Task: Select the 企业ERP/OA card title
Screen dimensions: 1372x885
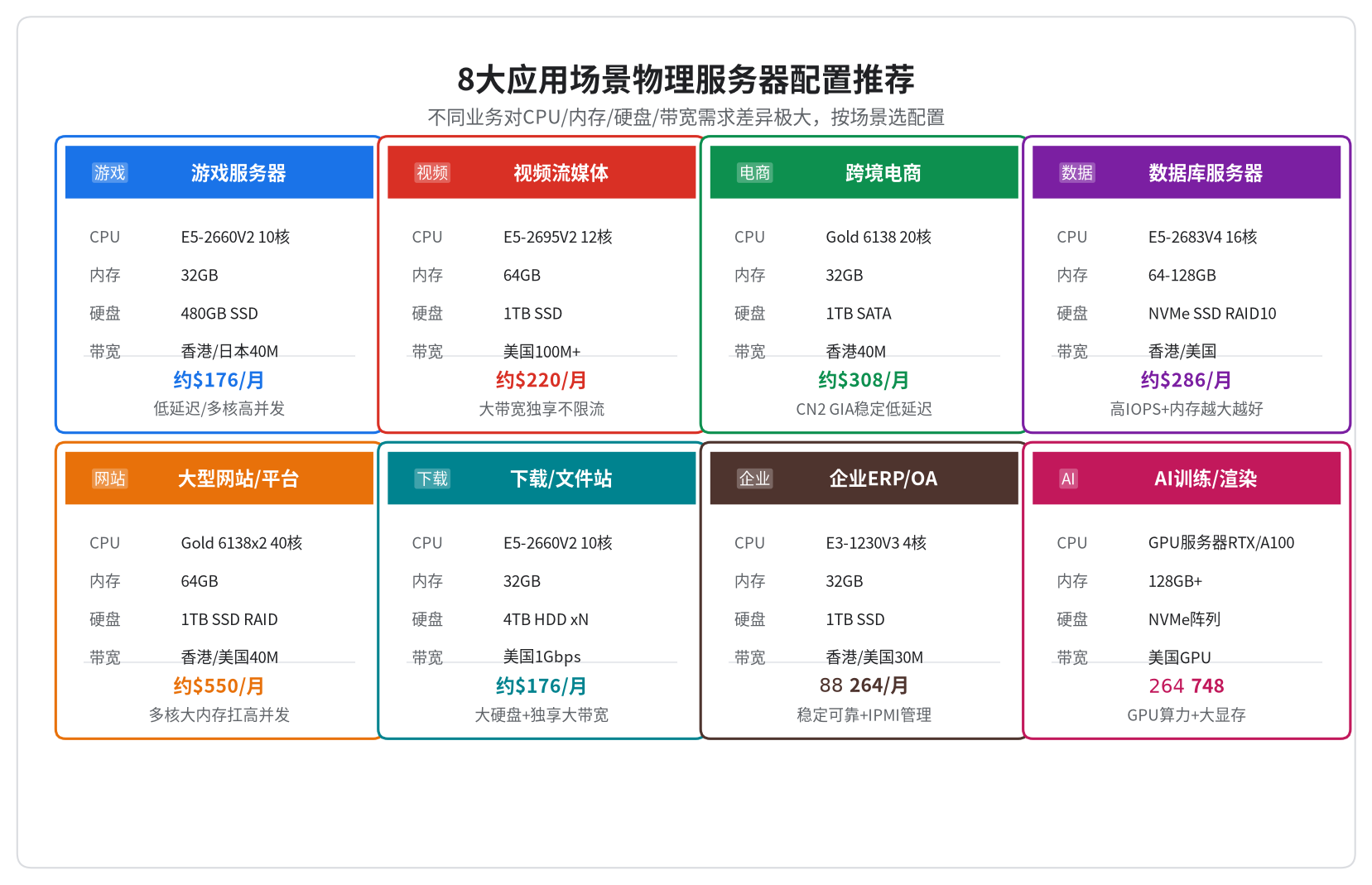Action: tap(883, 479)
